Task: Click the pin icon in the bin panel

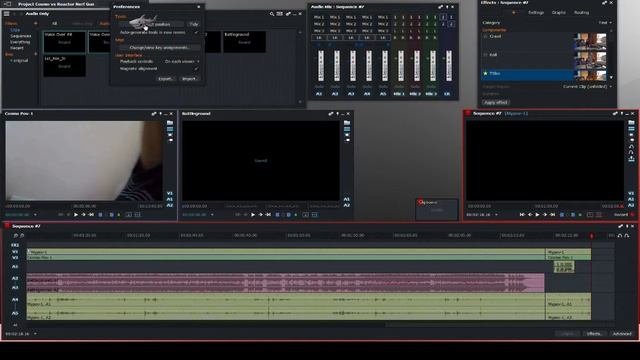Action: click(288, 14)
